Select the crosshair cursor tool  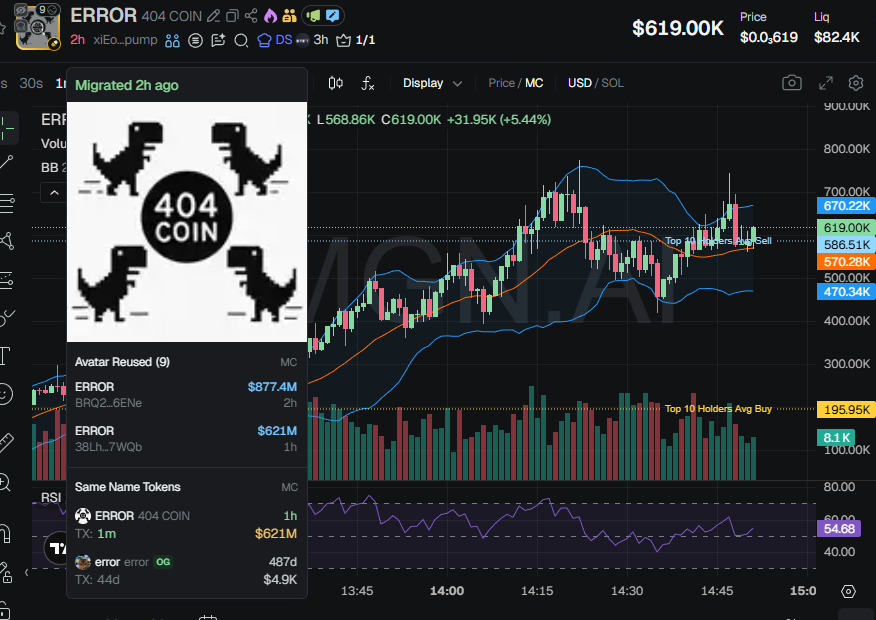[x=7, y=128]
